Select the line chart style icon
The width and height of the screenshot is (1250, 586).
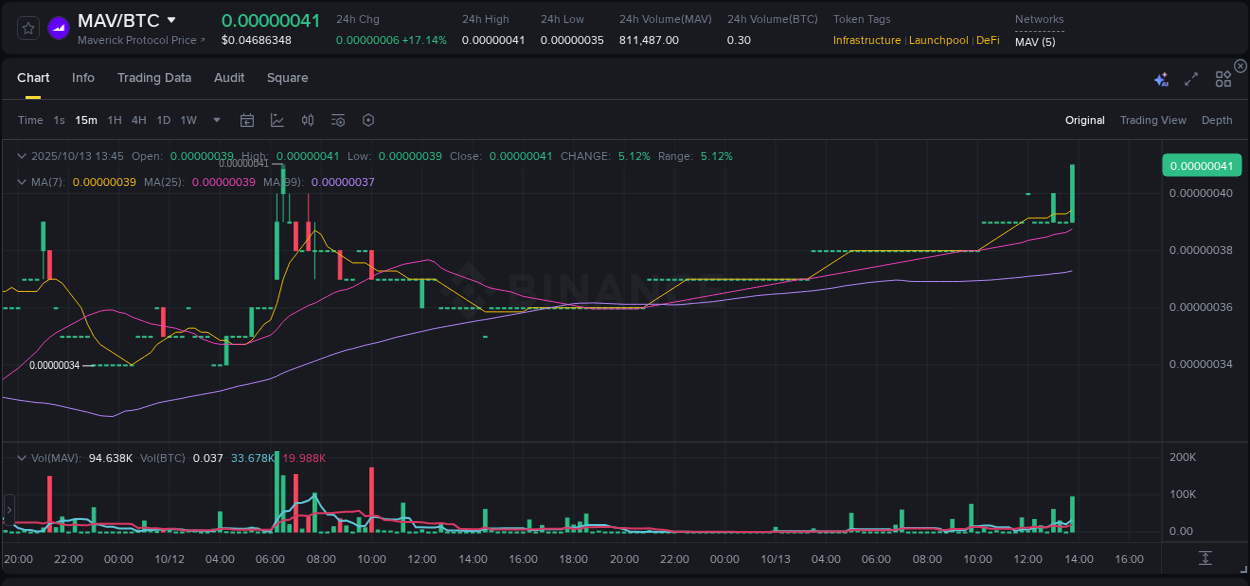click(x=277, y=120)
